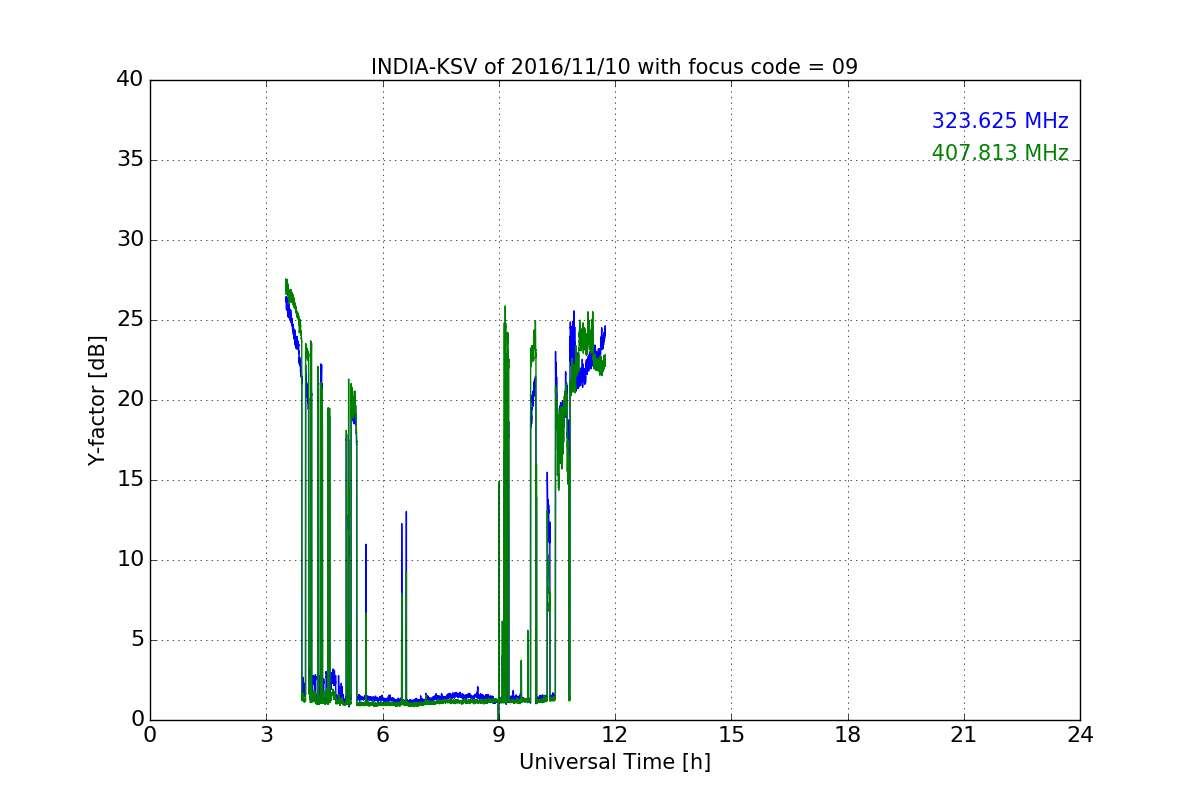
Task: Click the y-axis tick label 30
Action: click(x=130, y=240)
